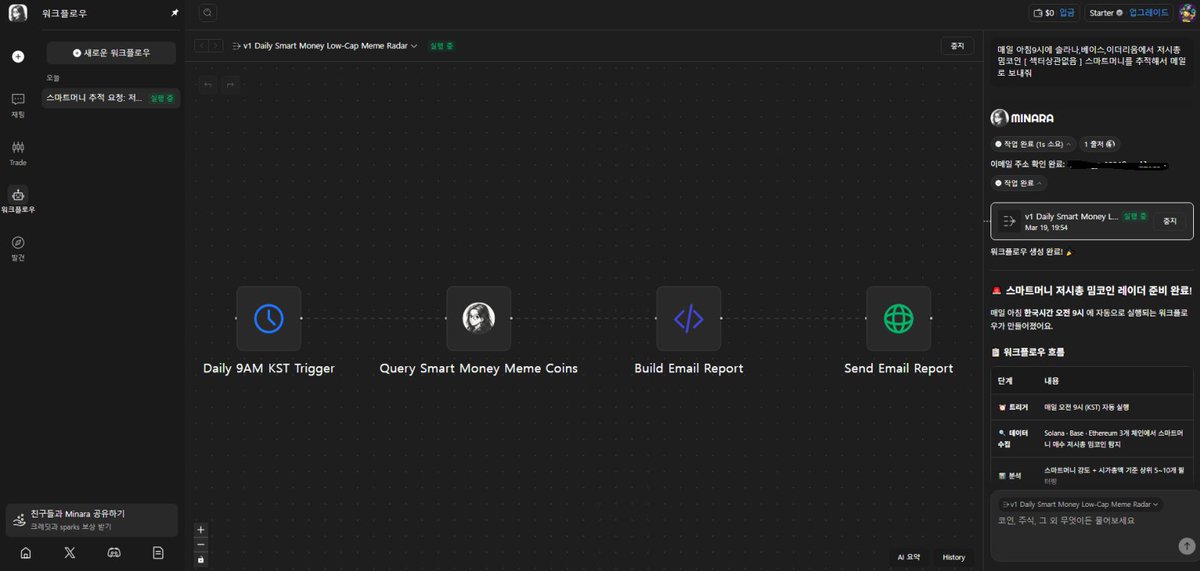This screenshot has height=571, width=1200.
Task: Click 새로운 워크플로우 button
Action: click(x=111, y=52)
